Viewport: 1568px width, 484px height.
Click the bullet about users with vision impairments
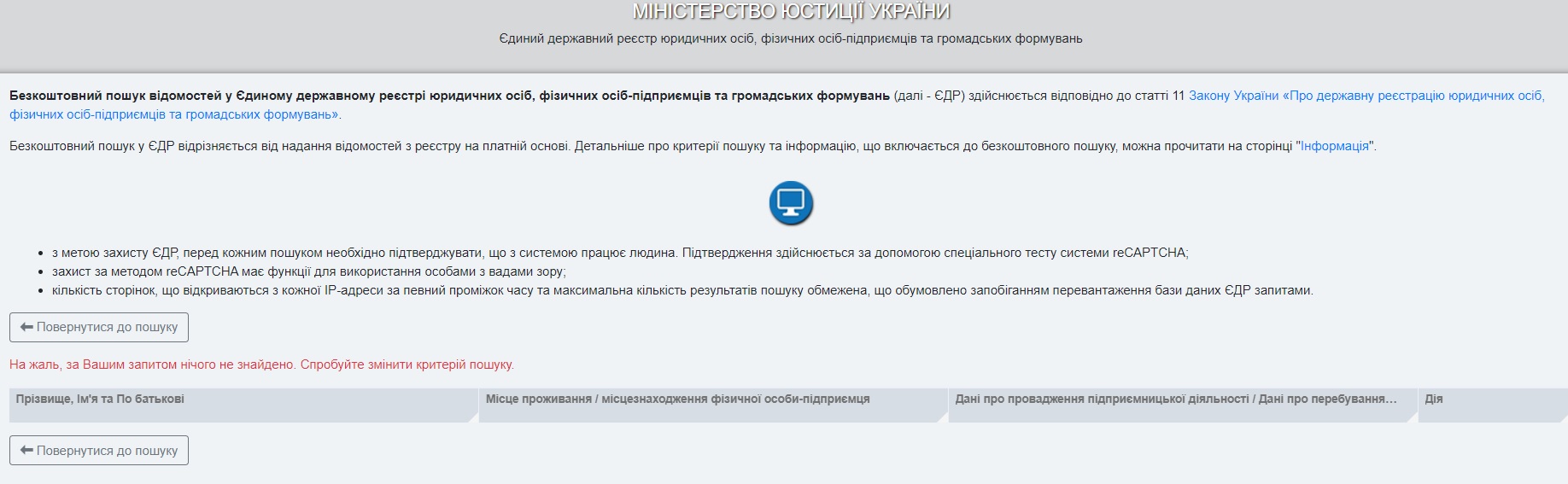click(x=308, y=271)
